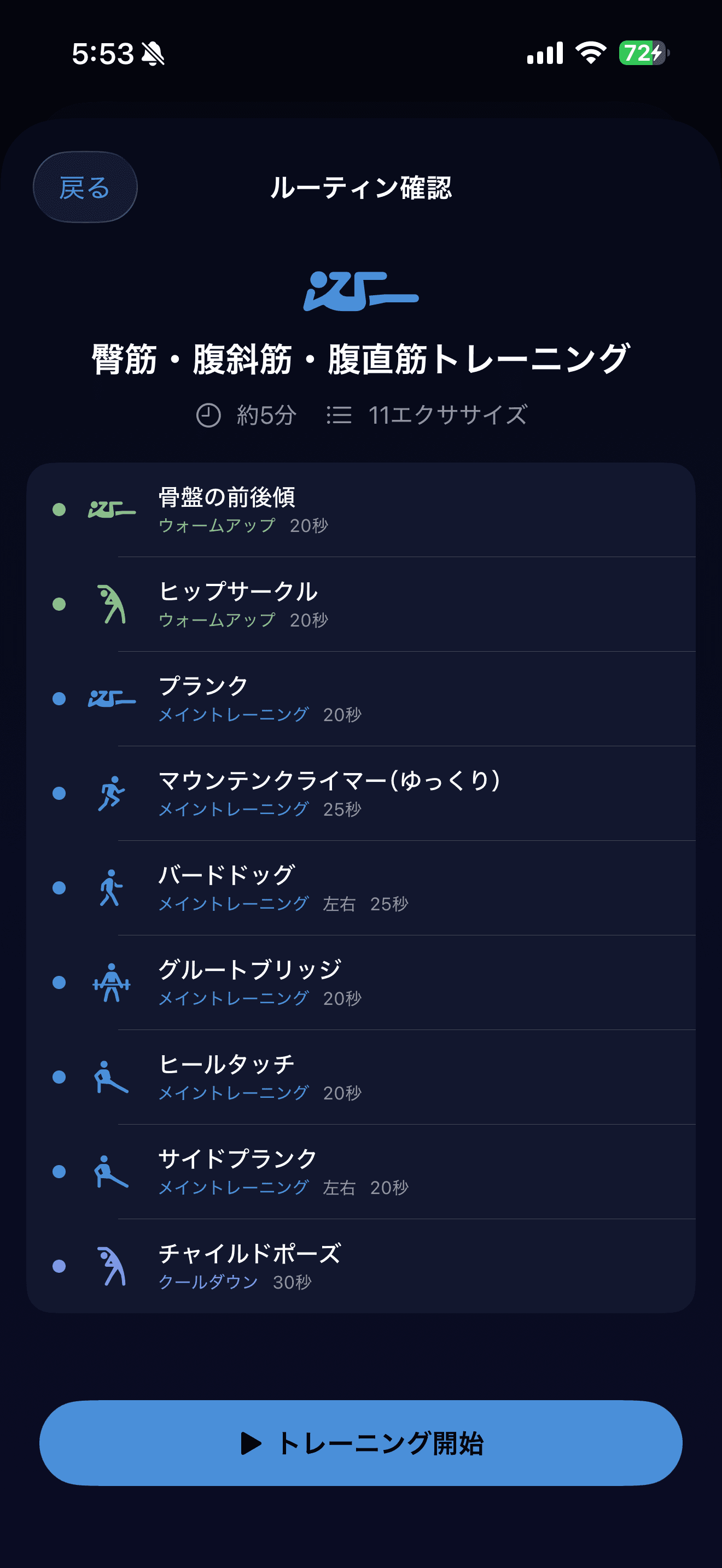This screenshot has width=722, height=1568.
Task: Tap the チャイルドポーズ cooldown figure icon
Action: pyautogui.click(x=112, y=1266)
